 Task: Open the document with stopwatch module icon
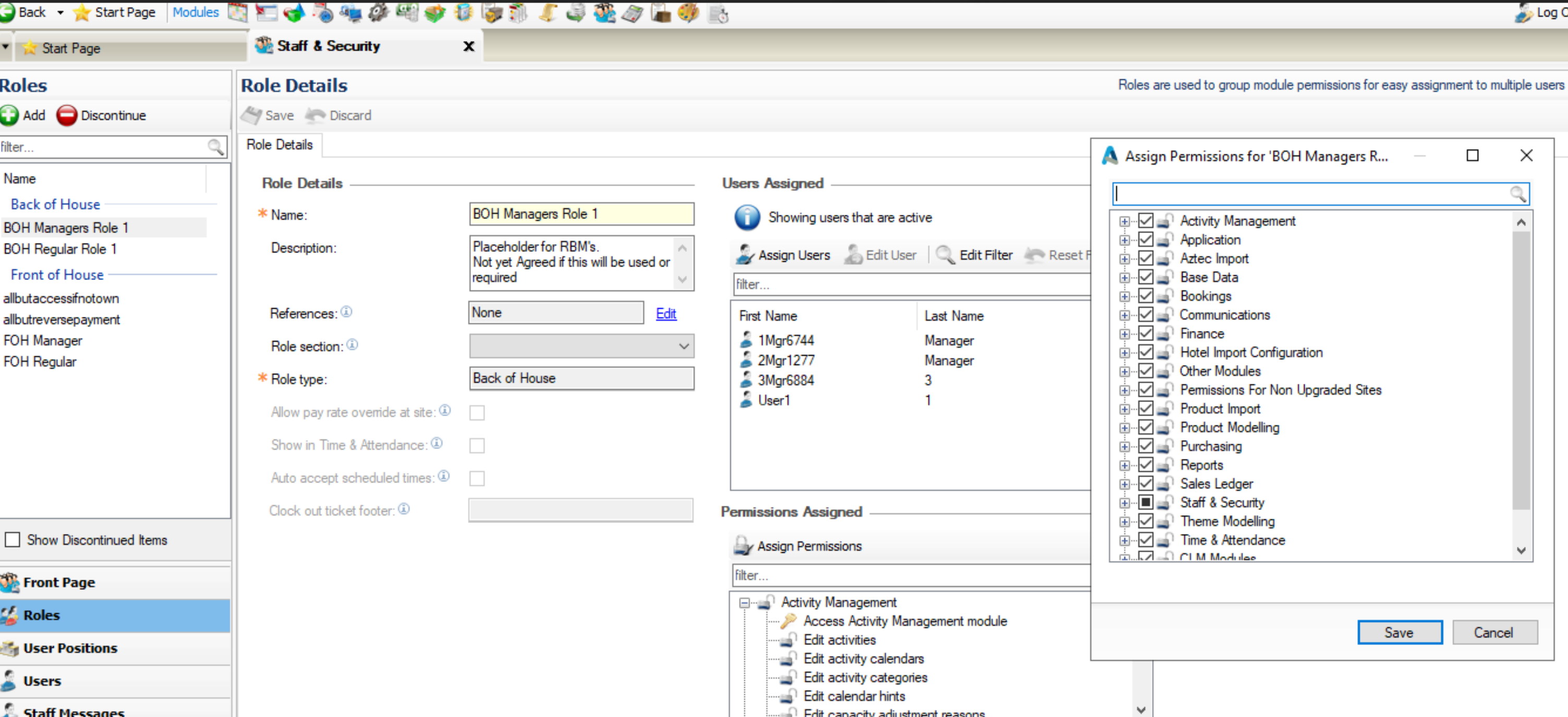point(718,14)
